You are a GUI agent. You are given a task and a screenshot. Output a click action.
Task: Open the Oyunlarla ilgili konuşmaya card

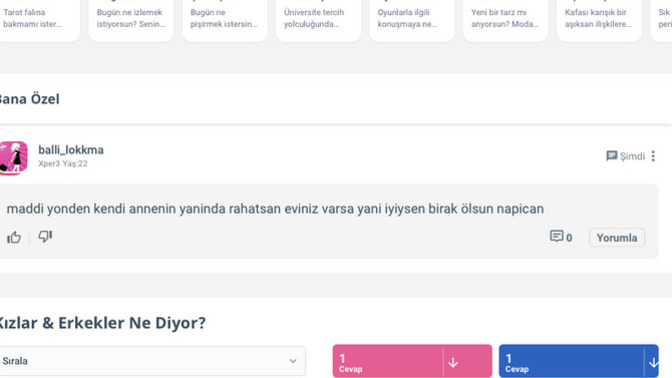point(412,20)
